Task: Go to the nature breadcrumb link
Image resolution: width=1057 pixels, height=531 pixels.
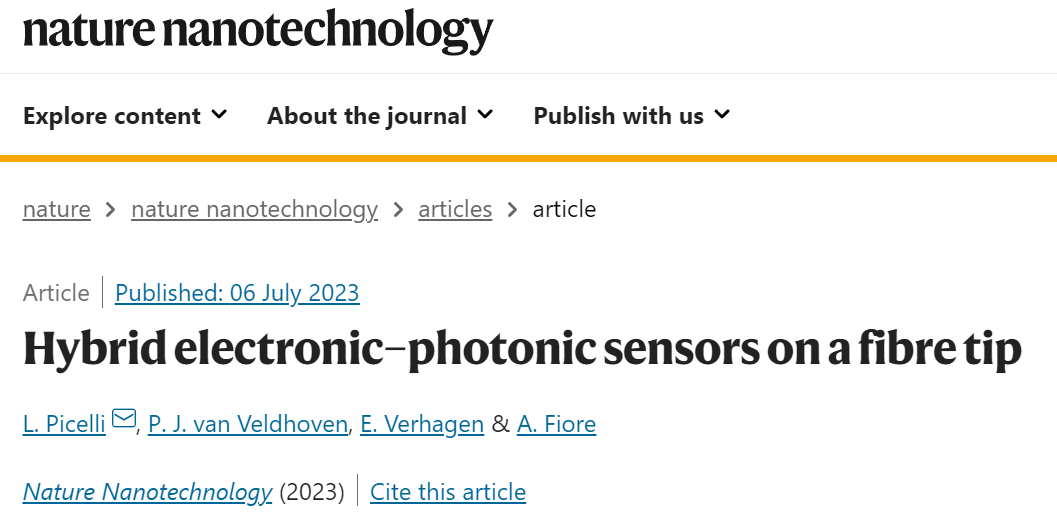Action: coord(57,209)
